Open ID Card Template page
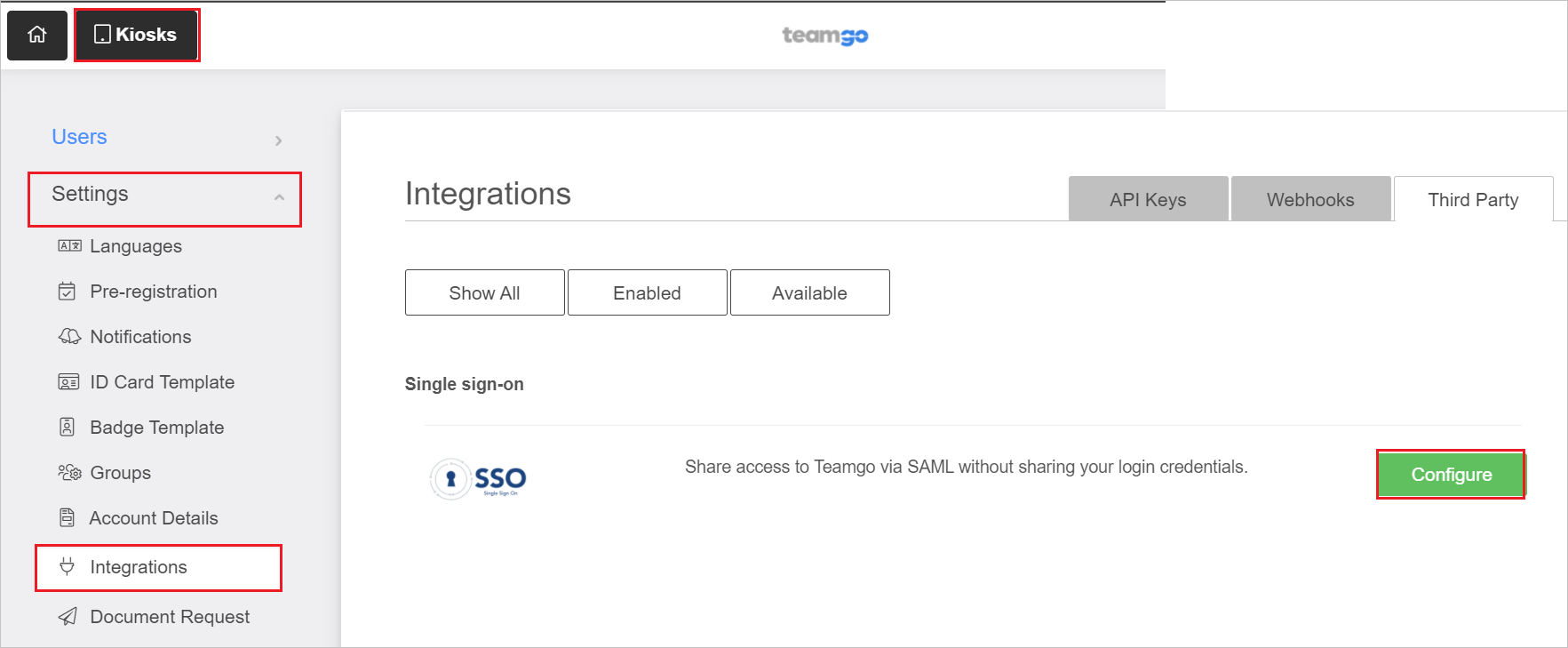This screenshot has height=648, width=1568. click(x=162, y=382)
